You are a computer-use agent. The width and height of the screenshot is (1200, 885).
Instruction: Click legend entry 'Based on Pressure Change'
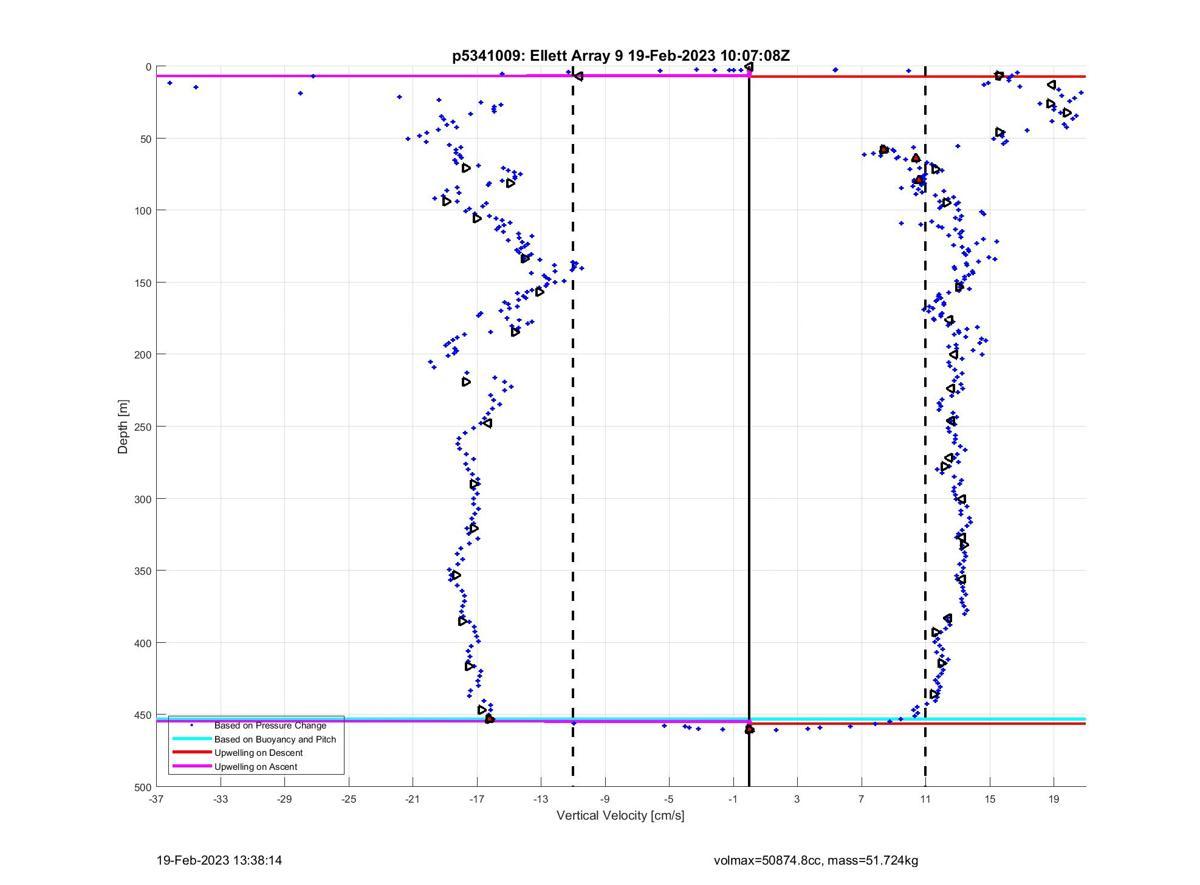(270, 725)
